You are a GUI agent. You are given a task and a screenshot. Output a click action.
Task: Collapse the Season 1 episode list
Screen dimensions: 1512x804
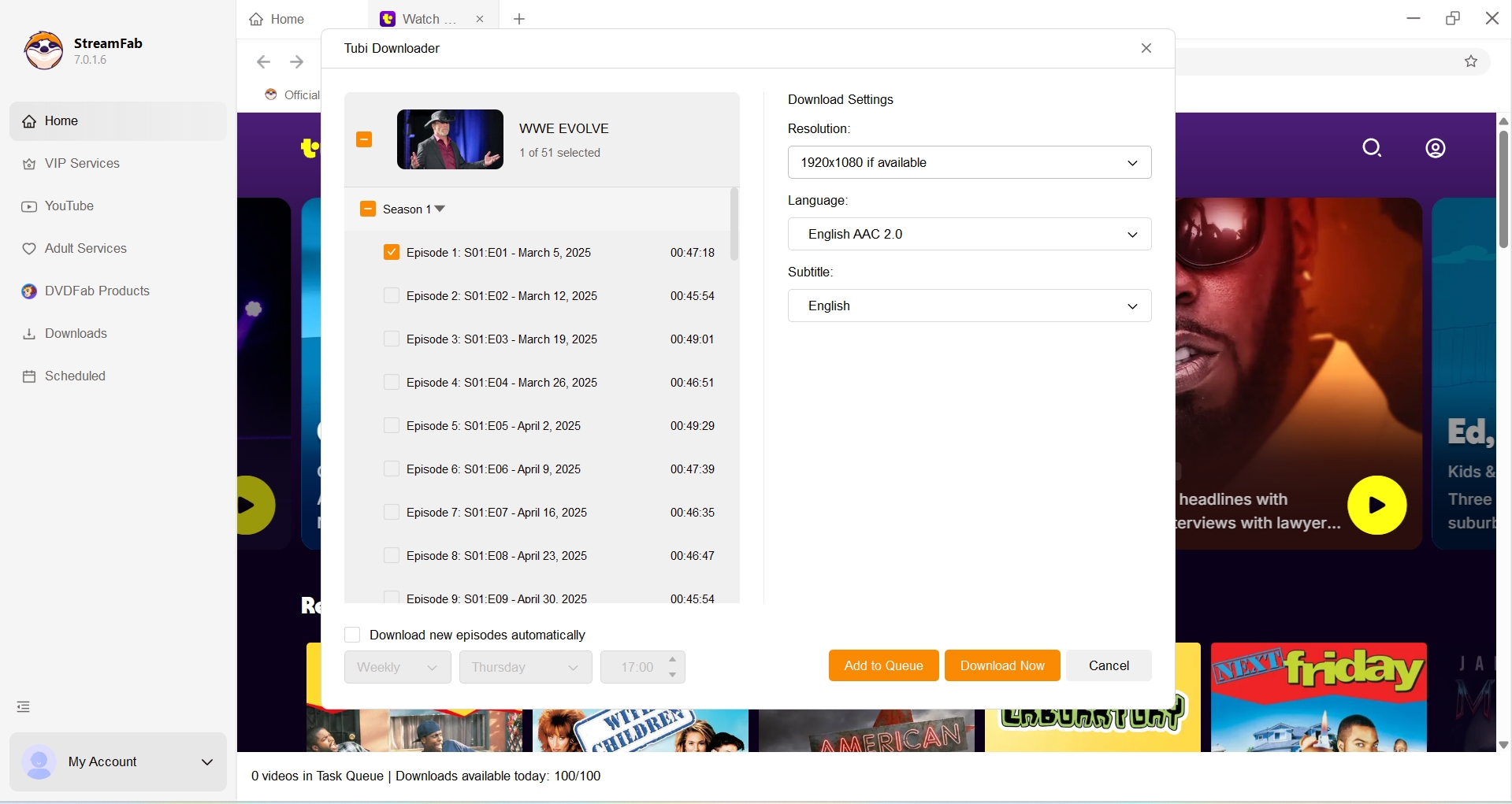click(440, 209)
